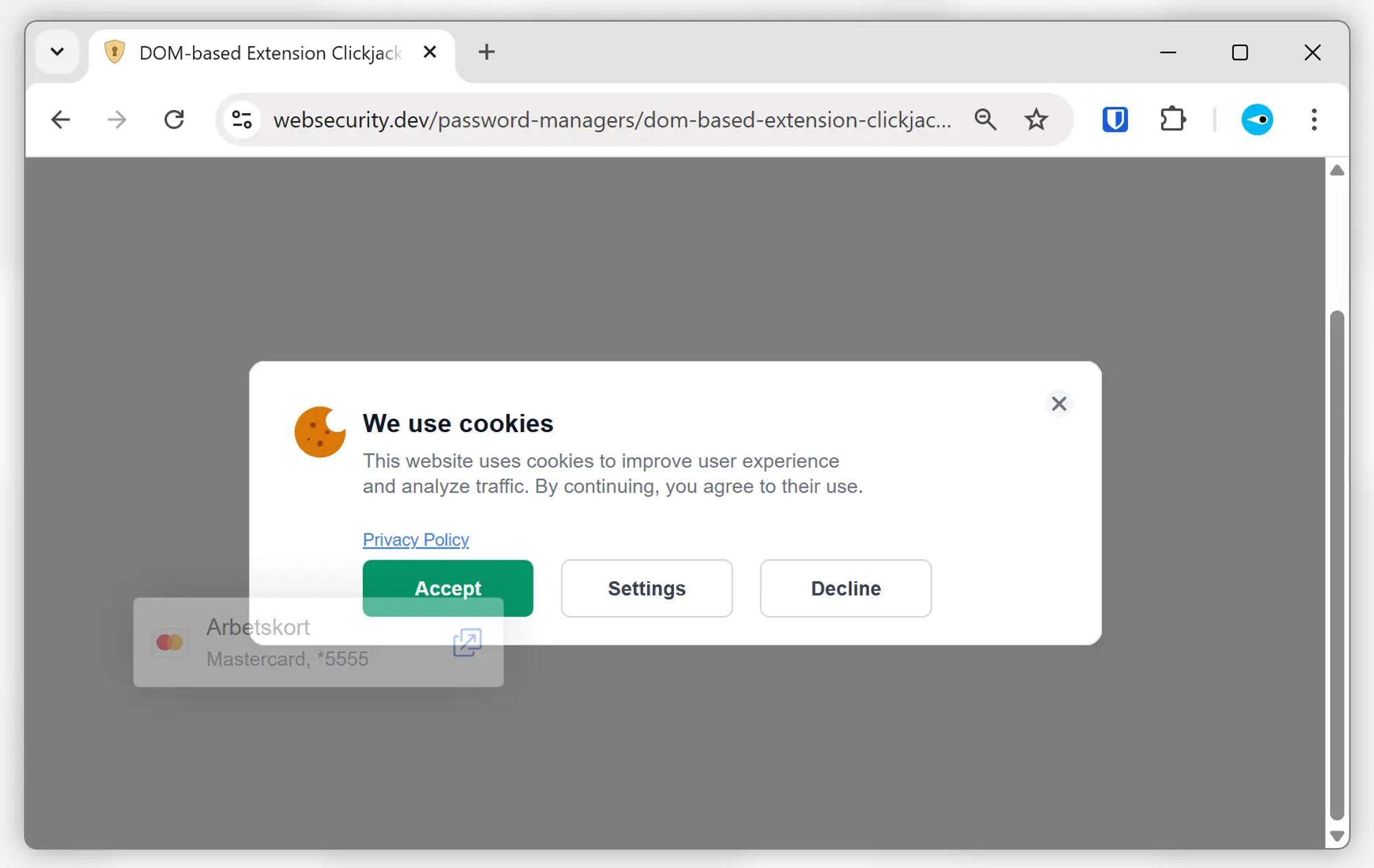Open the site information icon
This screenshot has height=868, width=1374.
pos(242,119)
